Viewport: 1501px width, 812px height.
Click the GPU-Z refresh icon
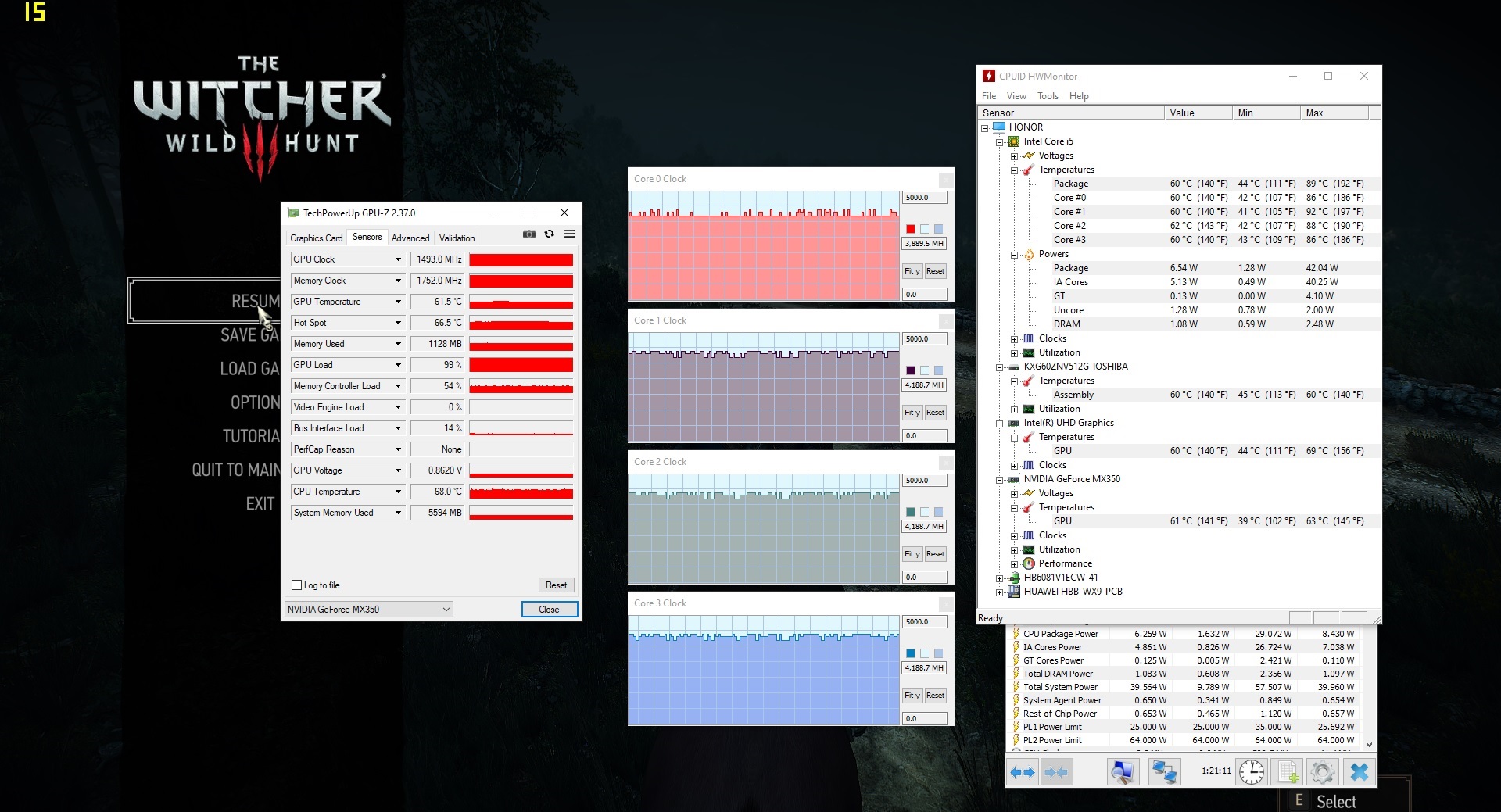549,234
